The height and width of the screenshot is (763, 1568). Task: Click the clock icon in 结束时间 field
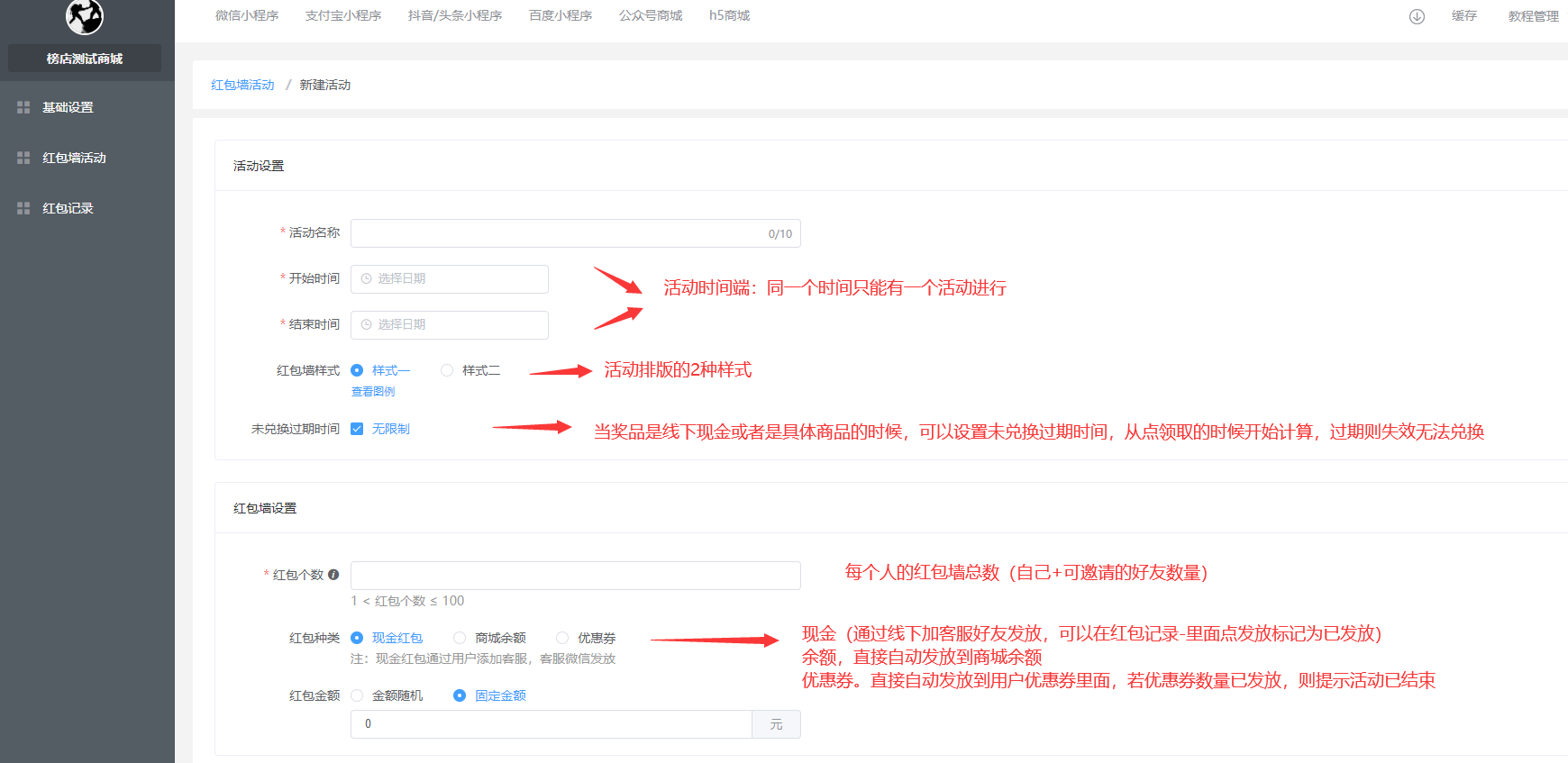[x=366, y=325]
